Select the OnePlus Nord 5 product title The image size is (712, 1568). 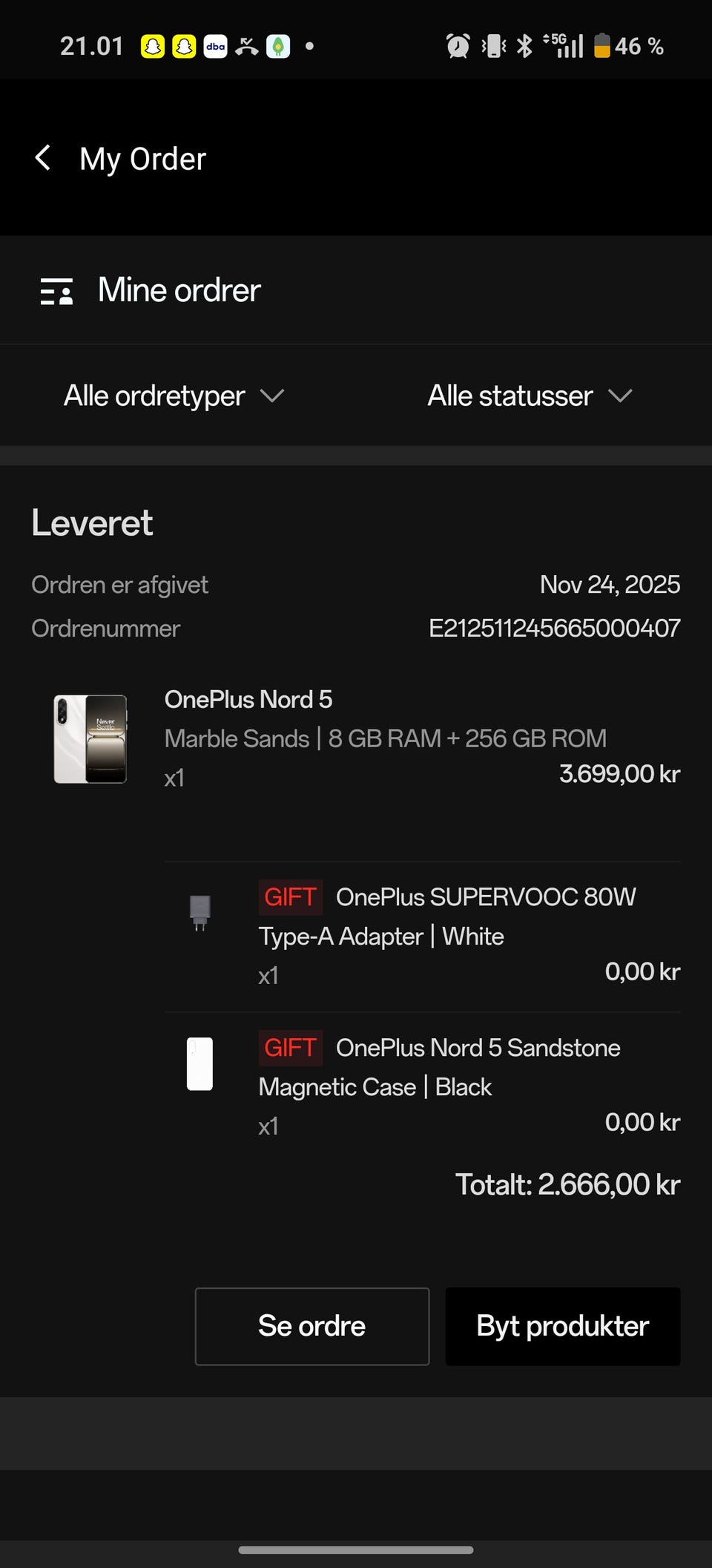pos(248,699)
